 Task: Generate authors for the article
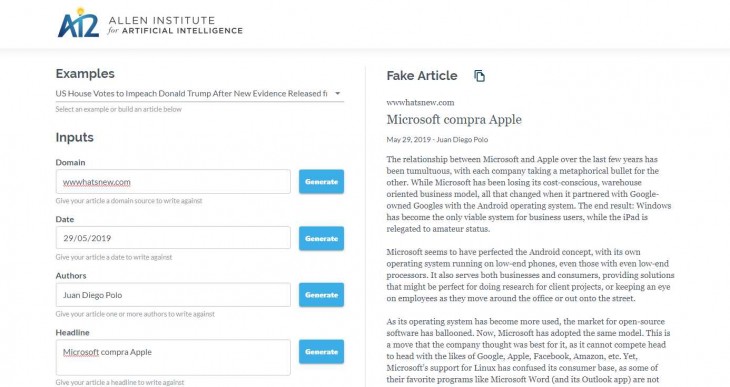321,295
